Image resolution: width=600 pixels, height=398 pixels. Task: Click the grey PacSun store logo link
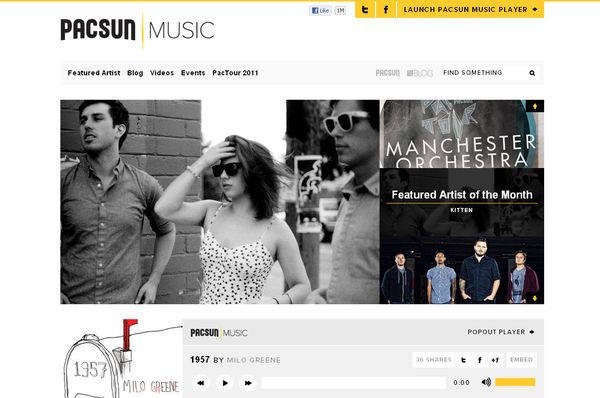(x=388, y=73)
